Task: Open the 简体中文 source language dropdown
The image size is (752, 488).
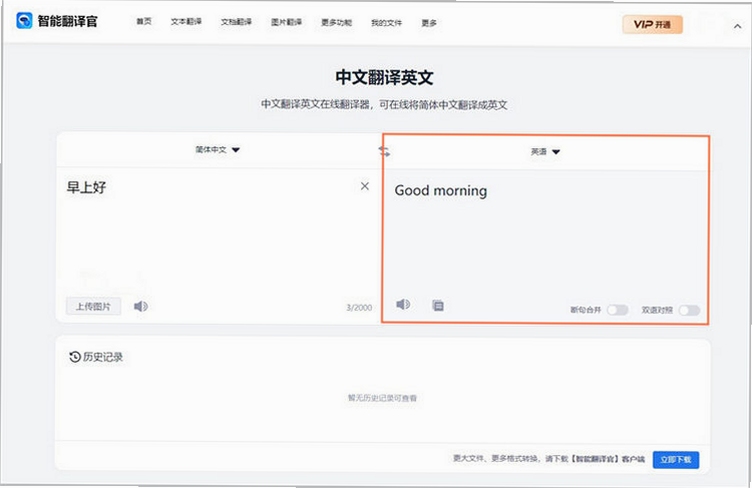Action: [x=217, y=150]
